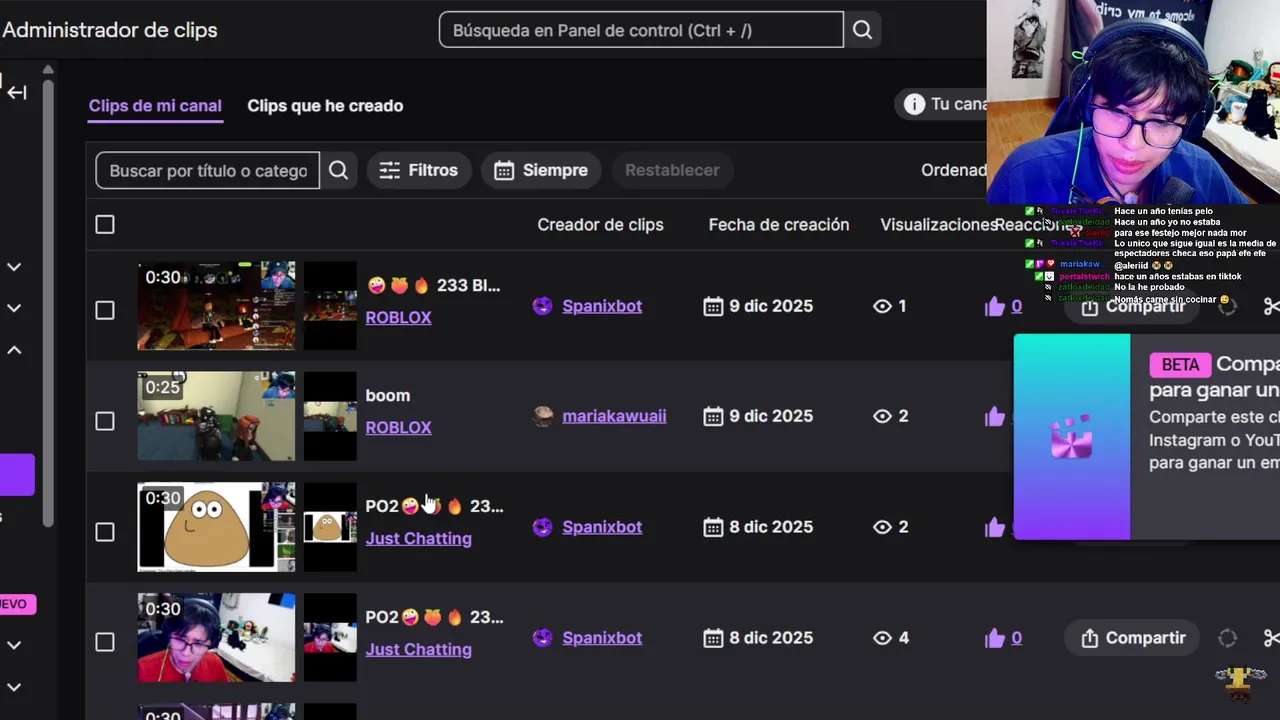Click the clip search magnifier icon
This screenshot has height=720, width=1280.
pyautogui.click(x=338, y=170)
